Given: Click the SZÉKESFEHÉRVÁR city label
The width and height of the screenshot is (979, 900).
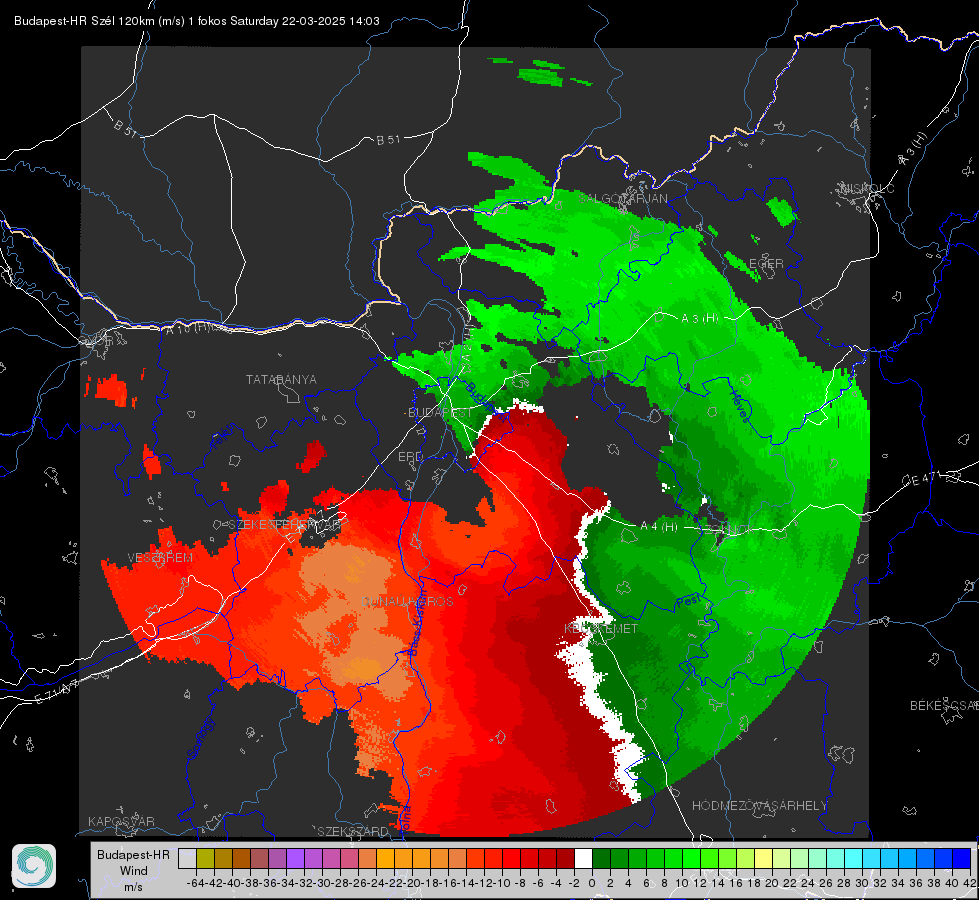Looking at the screenshot, I should (285, 525).
